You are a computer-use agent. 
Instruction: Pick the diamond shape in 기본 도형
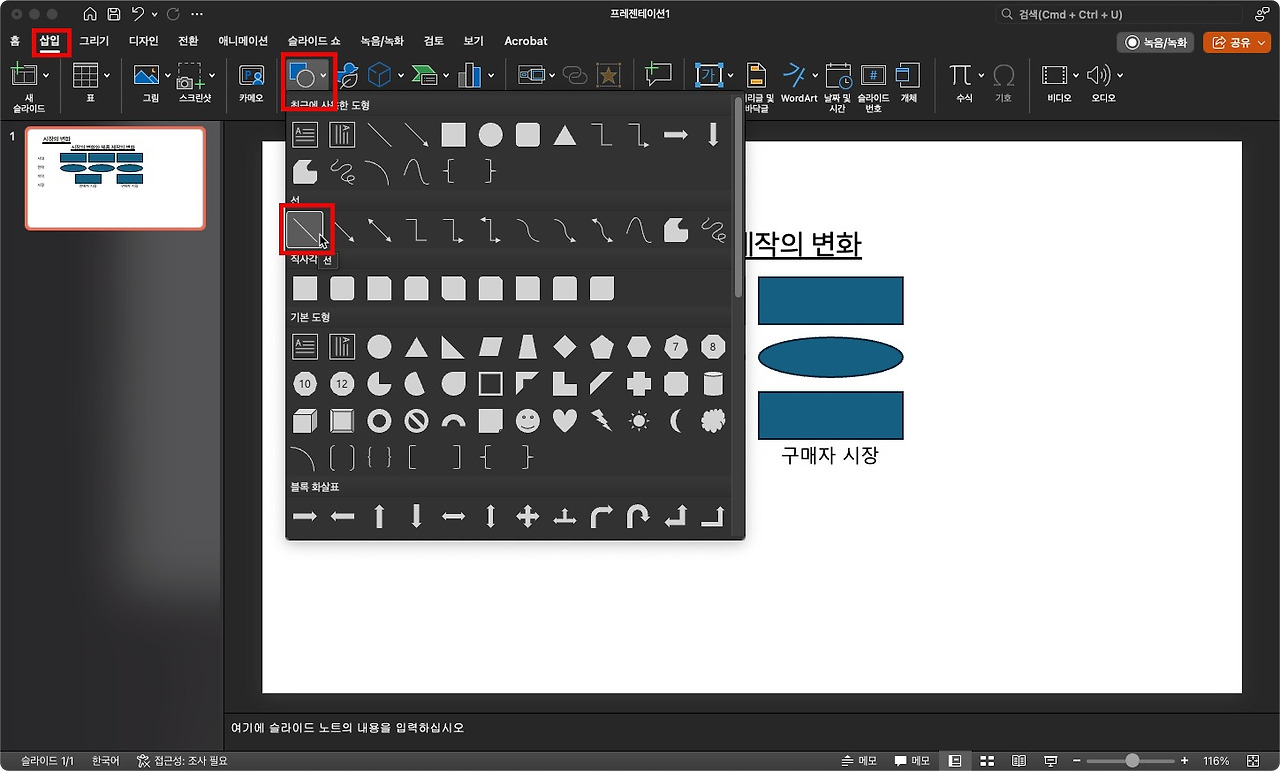click(565, 347)
